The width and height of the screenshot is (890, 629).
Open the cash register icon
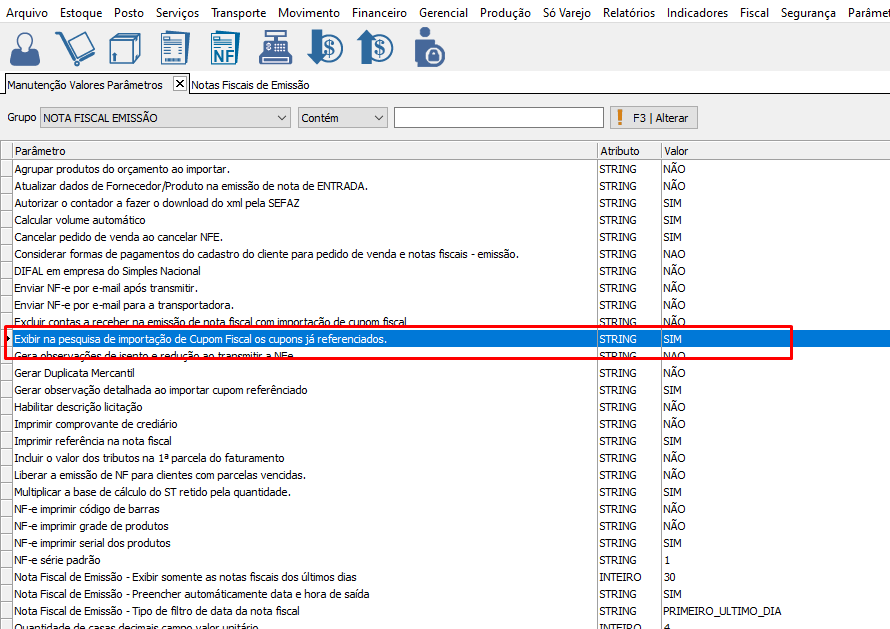274,47
